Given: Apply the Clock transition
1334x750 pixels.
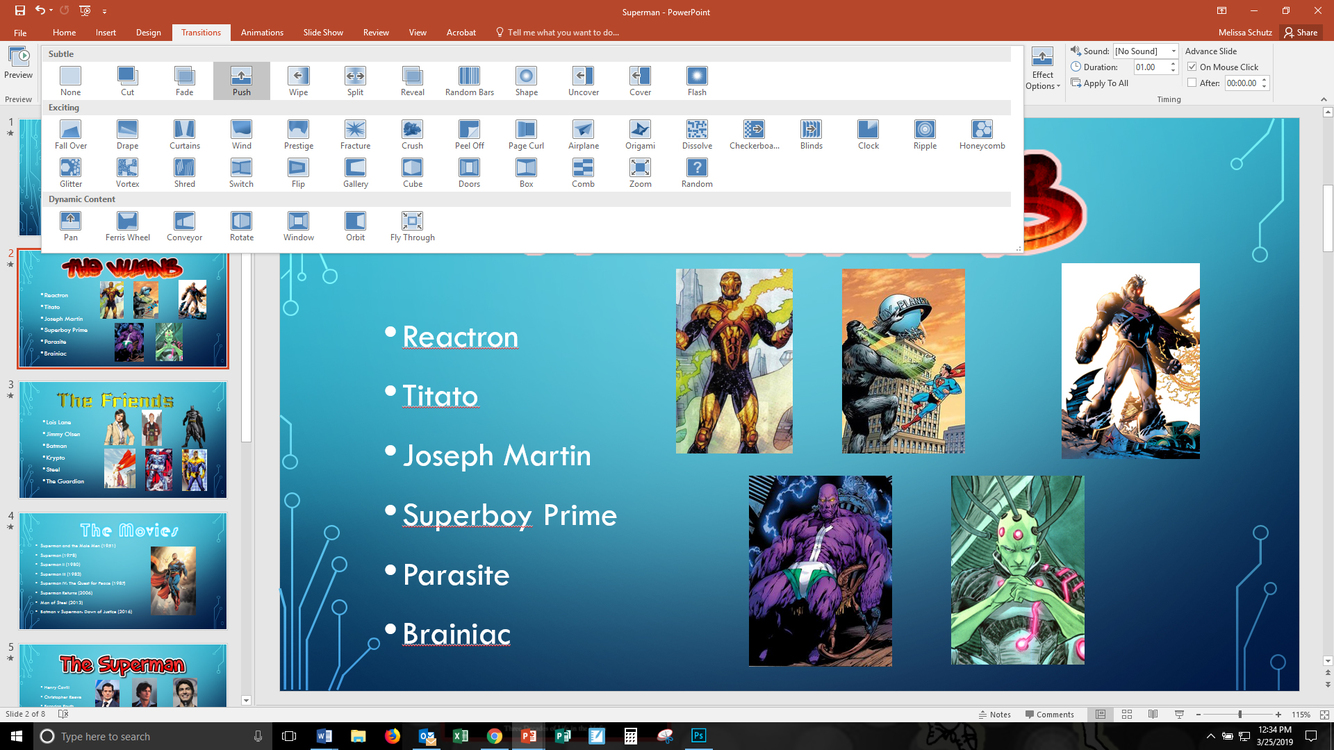Looking at the screenshot, I should pos(868,134).
